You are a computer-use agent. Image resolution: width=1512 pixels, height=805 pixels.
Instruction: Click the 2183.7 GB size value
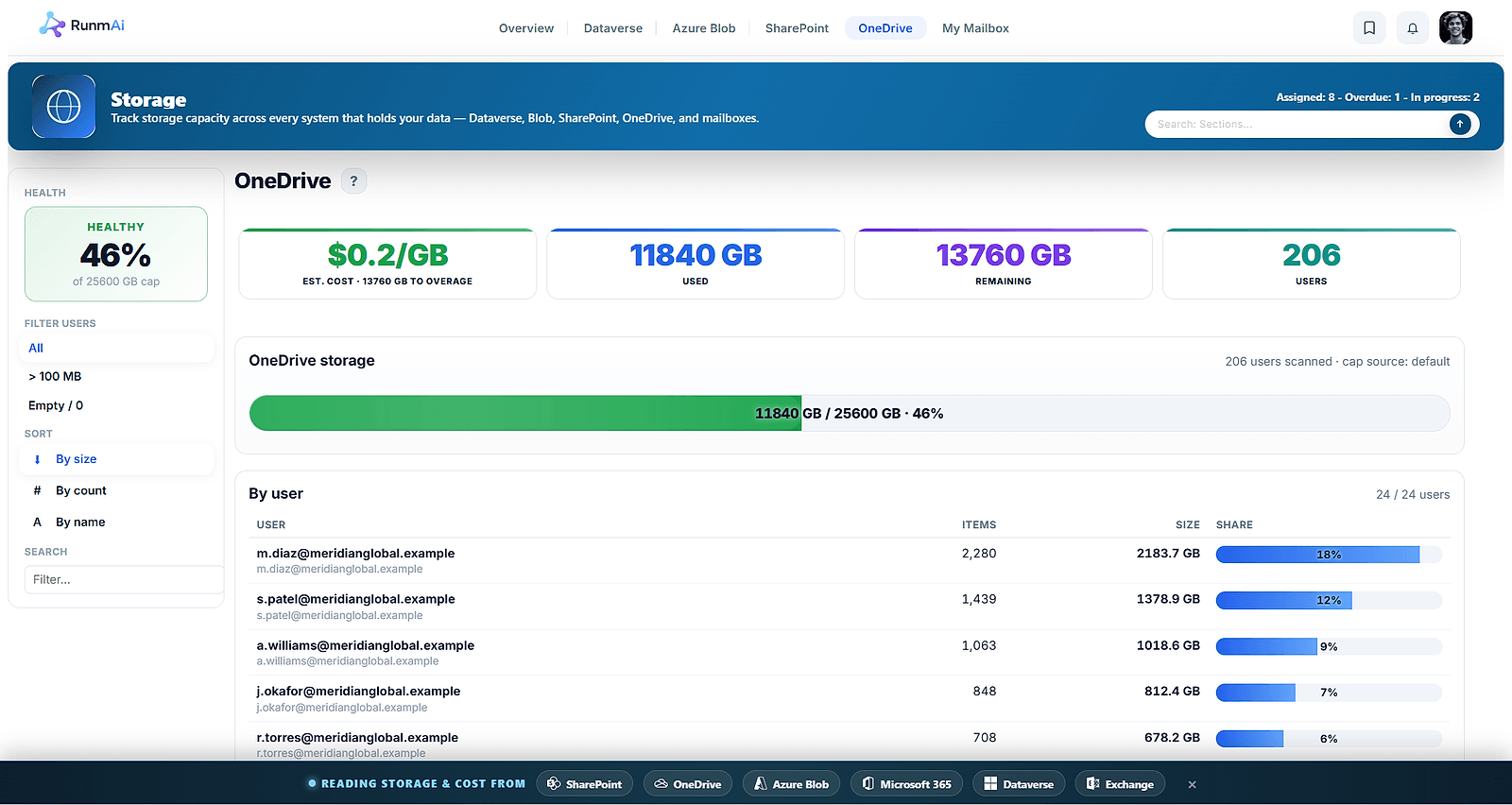(1168, 554)
